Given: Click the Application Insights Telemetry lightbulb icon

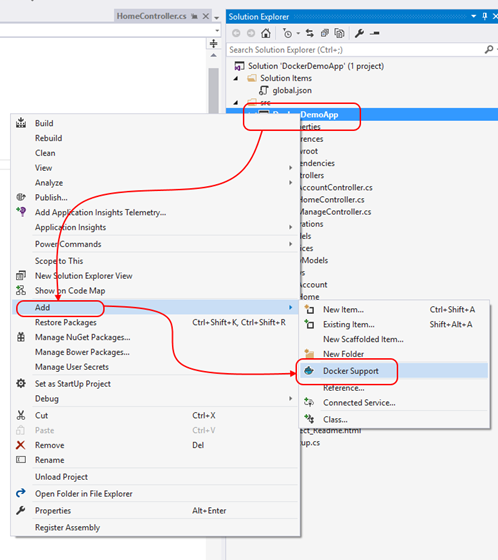Looking at the screenshot, I should tap(21, 212).
